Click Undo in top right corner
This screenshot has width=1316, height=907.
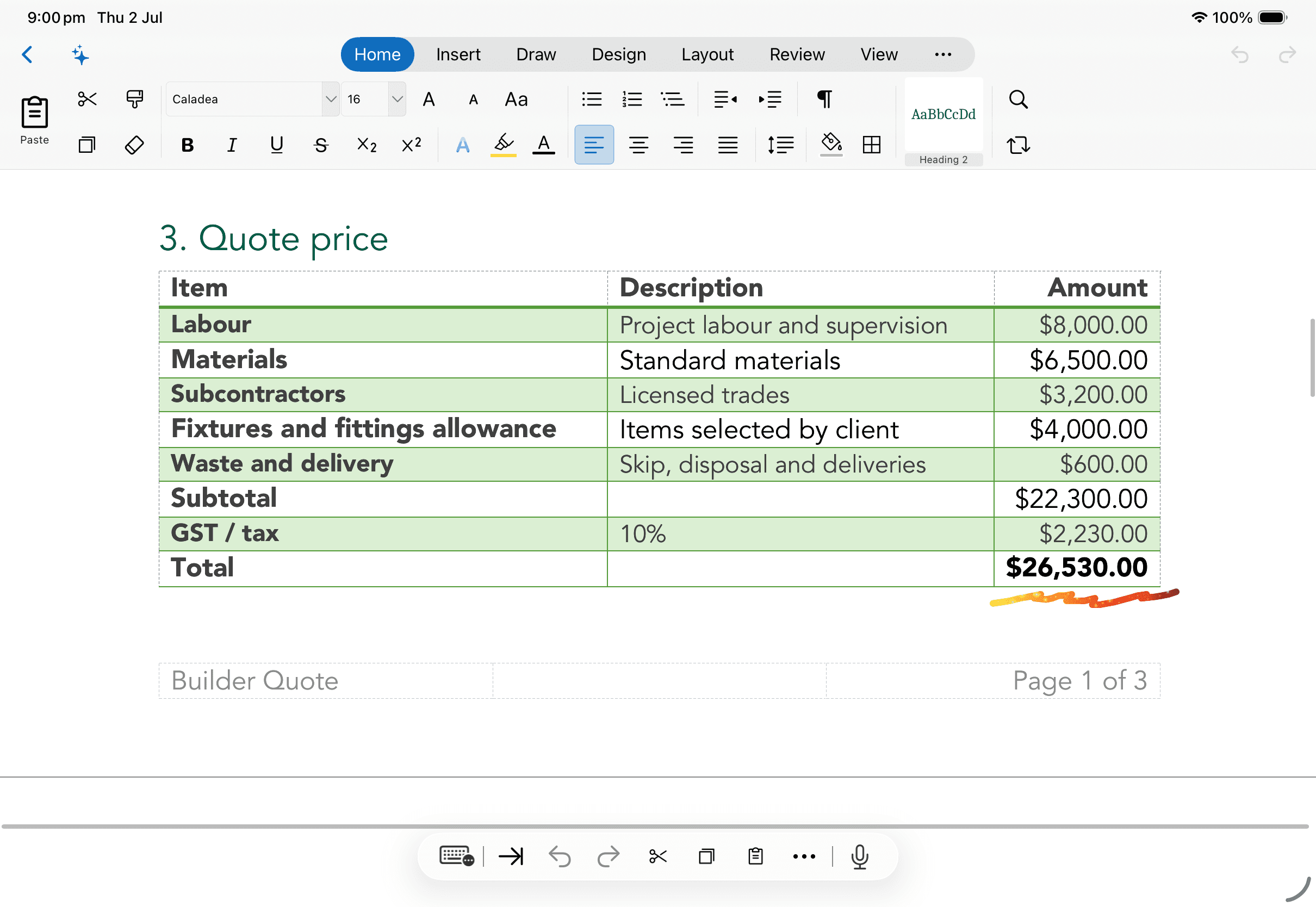(1239, 54)
